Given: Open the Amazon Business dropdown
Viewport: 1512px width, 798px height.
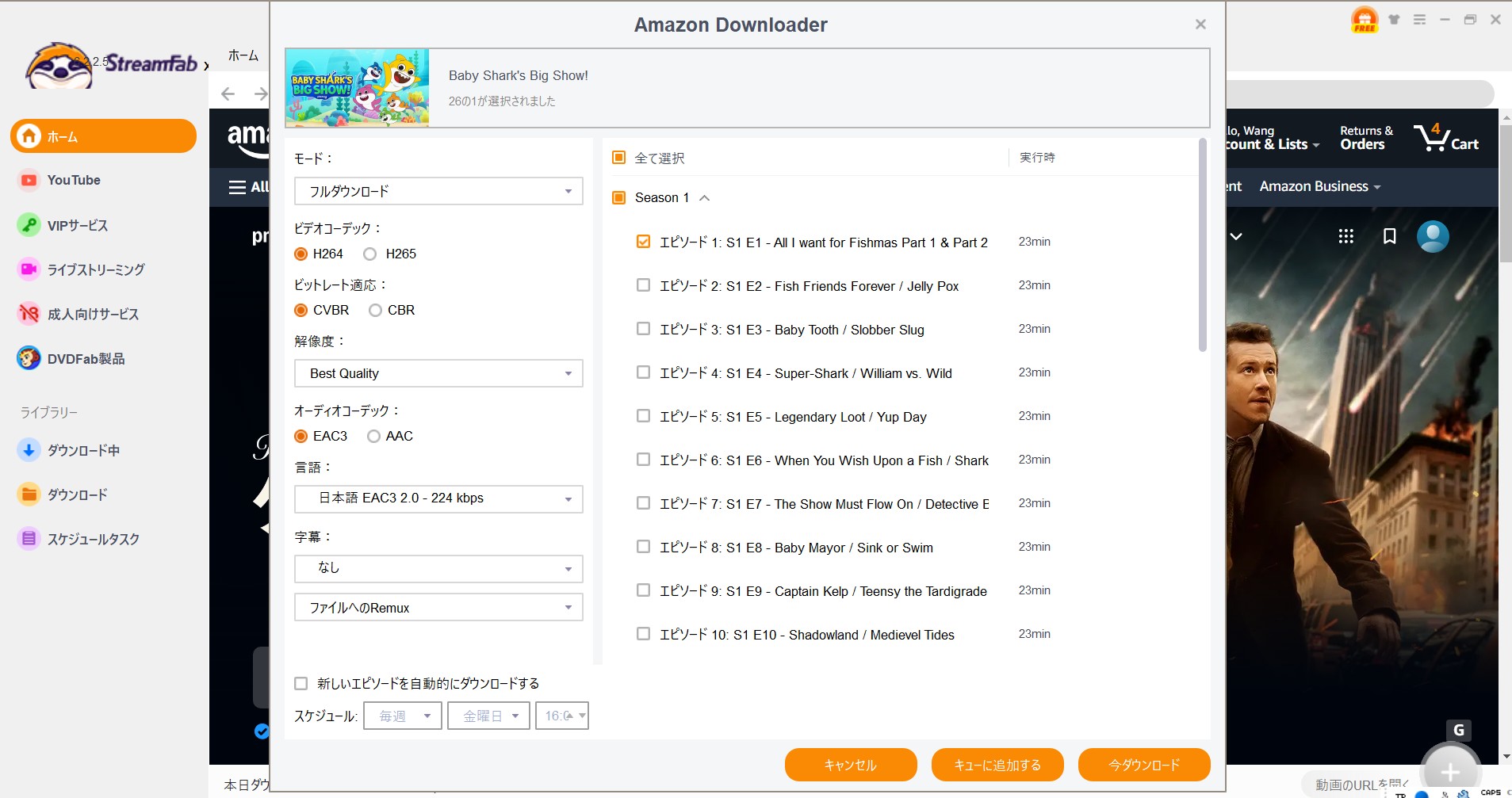Looking at the screenshot, I should click(1320, 186).
